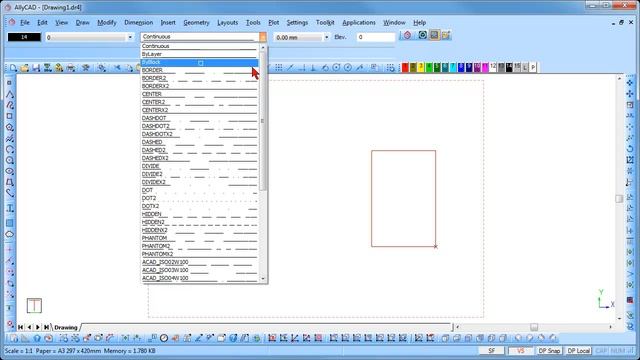Open the File menu

25,22
